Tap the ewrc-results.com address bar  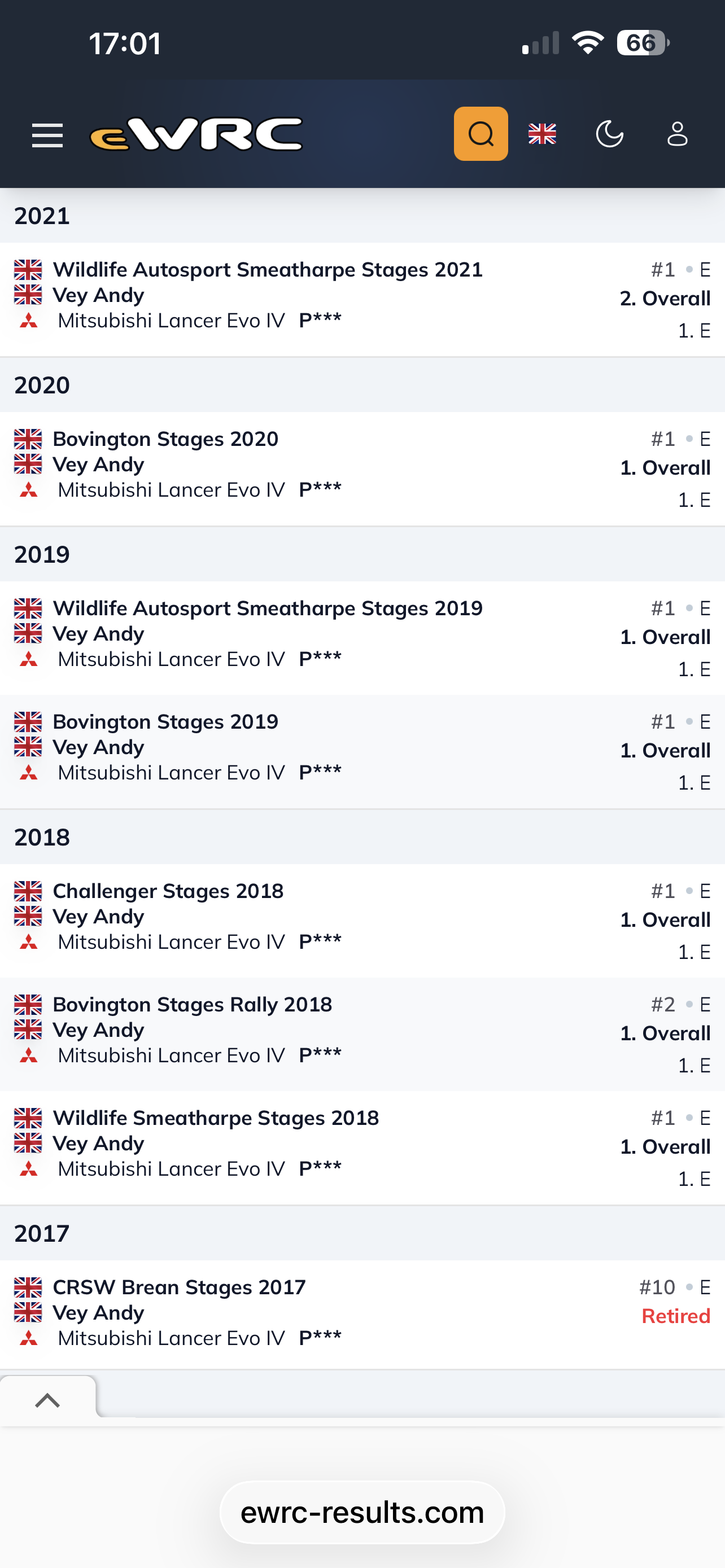[x=362, y=1513]
